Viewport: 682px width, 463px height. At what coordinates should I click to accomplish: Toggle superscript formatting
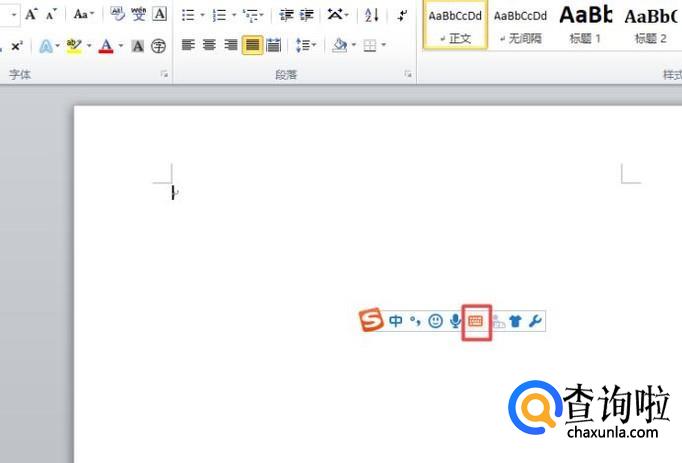point(17,46)
